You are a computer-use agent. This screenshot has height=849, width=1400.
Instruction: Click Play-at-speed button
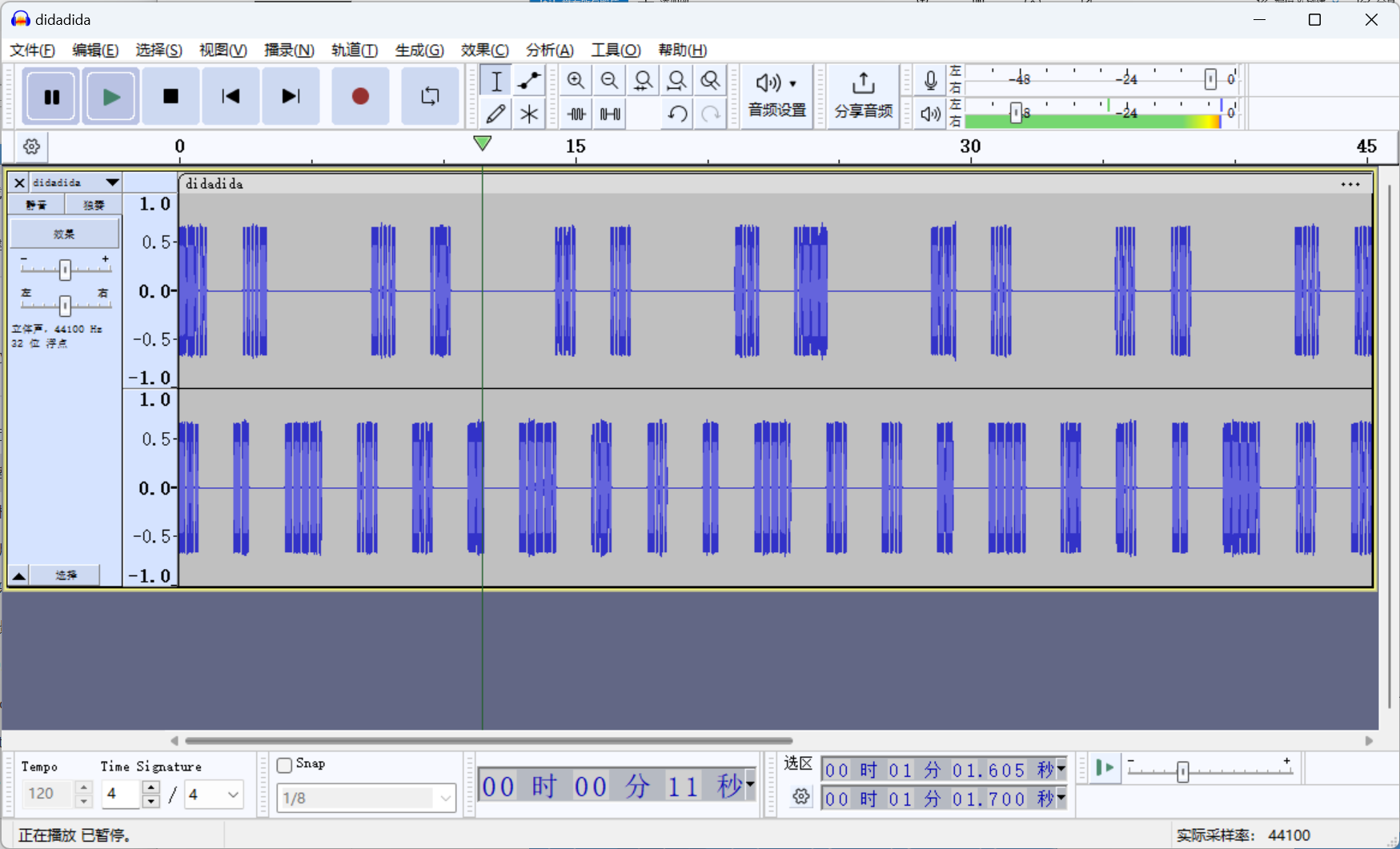click(1105, 768)
